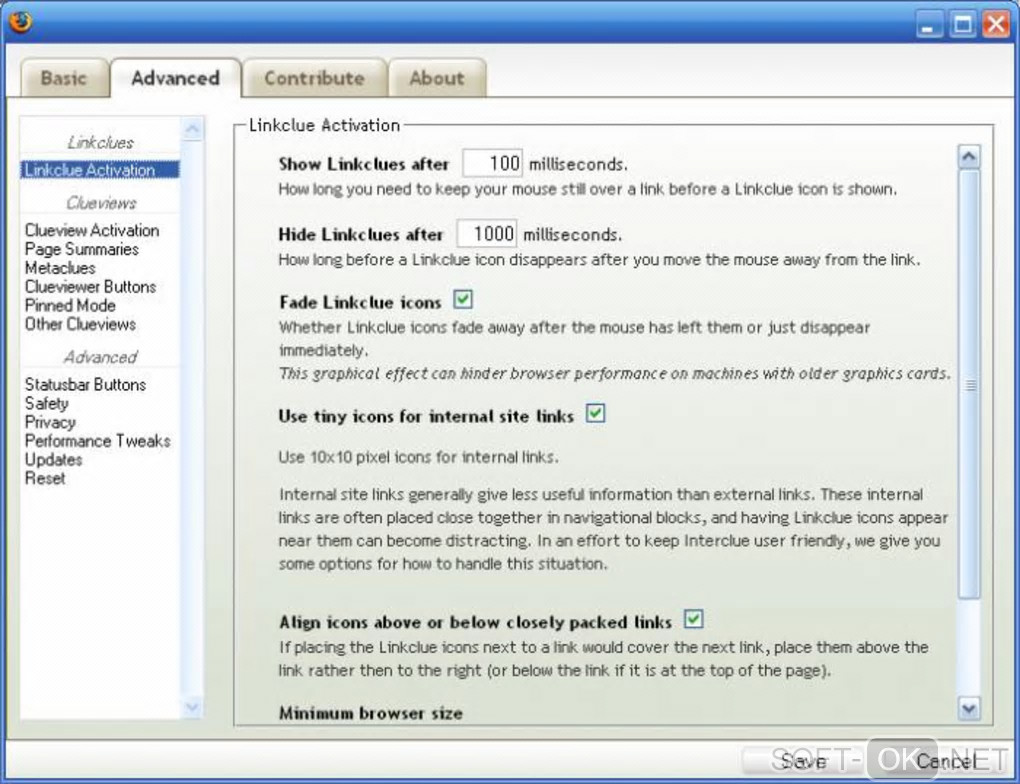Open Privacy settings
1020x784 pixels.
click(x=50, y=422)
